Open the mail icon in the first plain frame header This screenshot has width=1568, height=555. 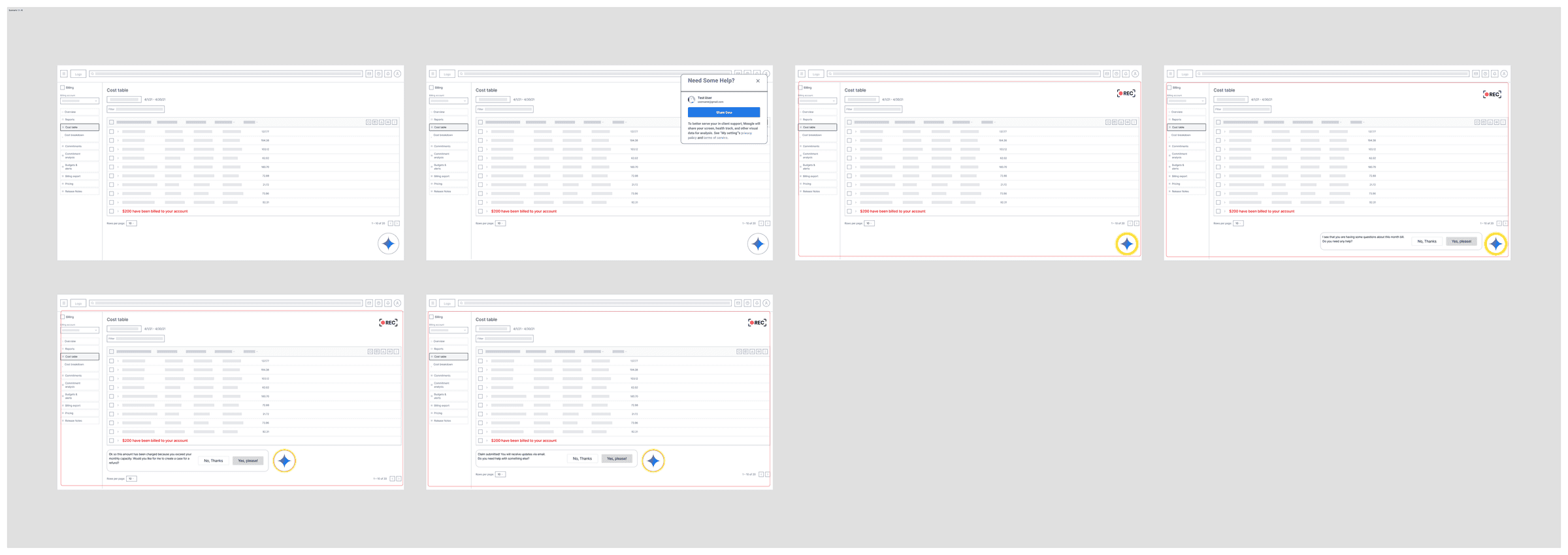[x=369, y=74]
